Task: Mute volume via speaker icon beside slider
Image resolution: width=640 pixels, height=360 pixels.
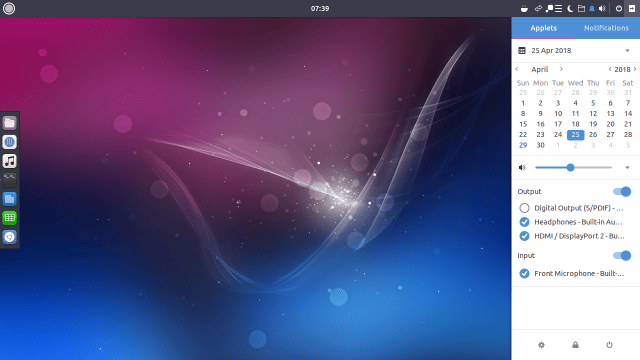Action: coord(522,167)
